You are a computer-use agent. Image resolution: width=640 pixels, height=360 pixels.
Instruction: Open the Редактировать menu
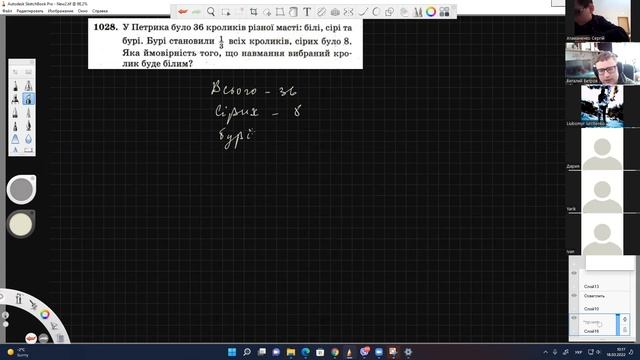tap(29, 11)
